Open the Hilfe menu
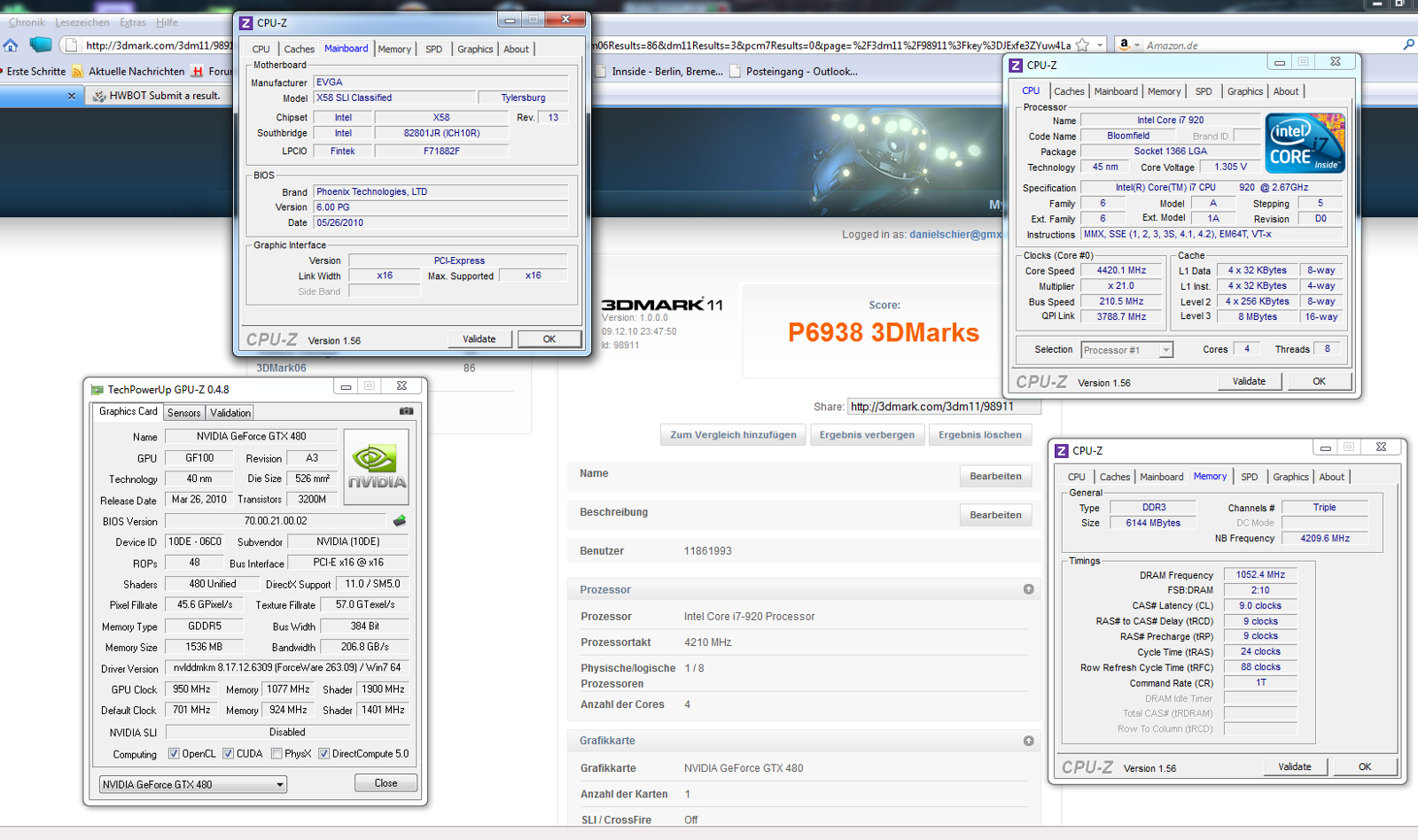 click(x=167, y=22)
